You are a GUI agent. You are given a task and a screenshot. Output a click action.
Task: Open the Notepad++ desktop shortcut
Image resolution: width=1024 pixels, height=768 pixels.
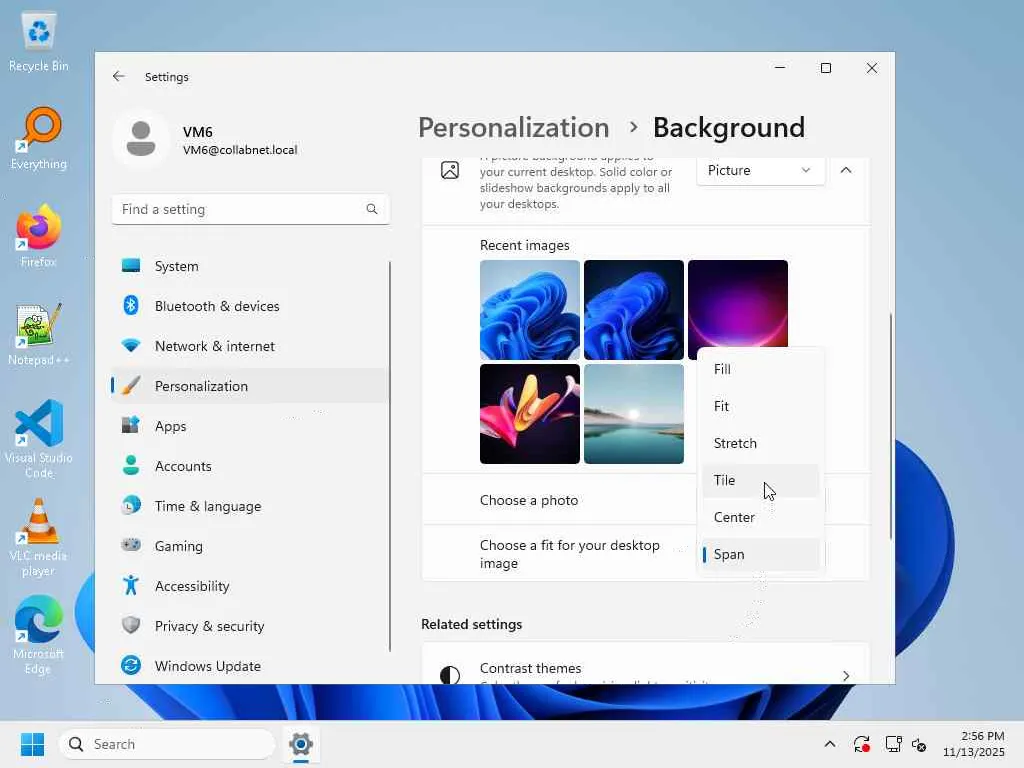pyautogui.click(x=39, y=334)
